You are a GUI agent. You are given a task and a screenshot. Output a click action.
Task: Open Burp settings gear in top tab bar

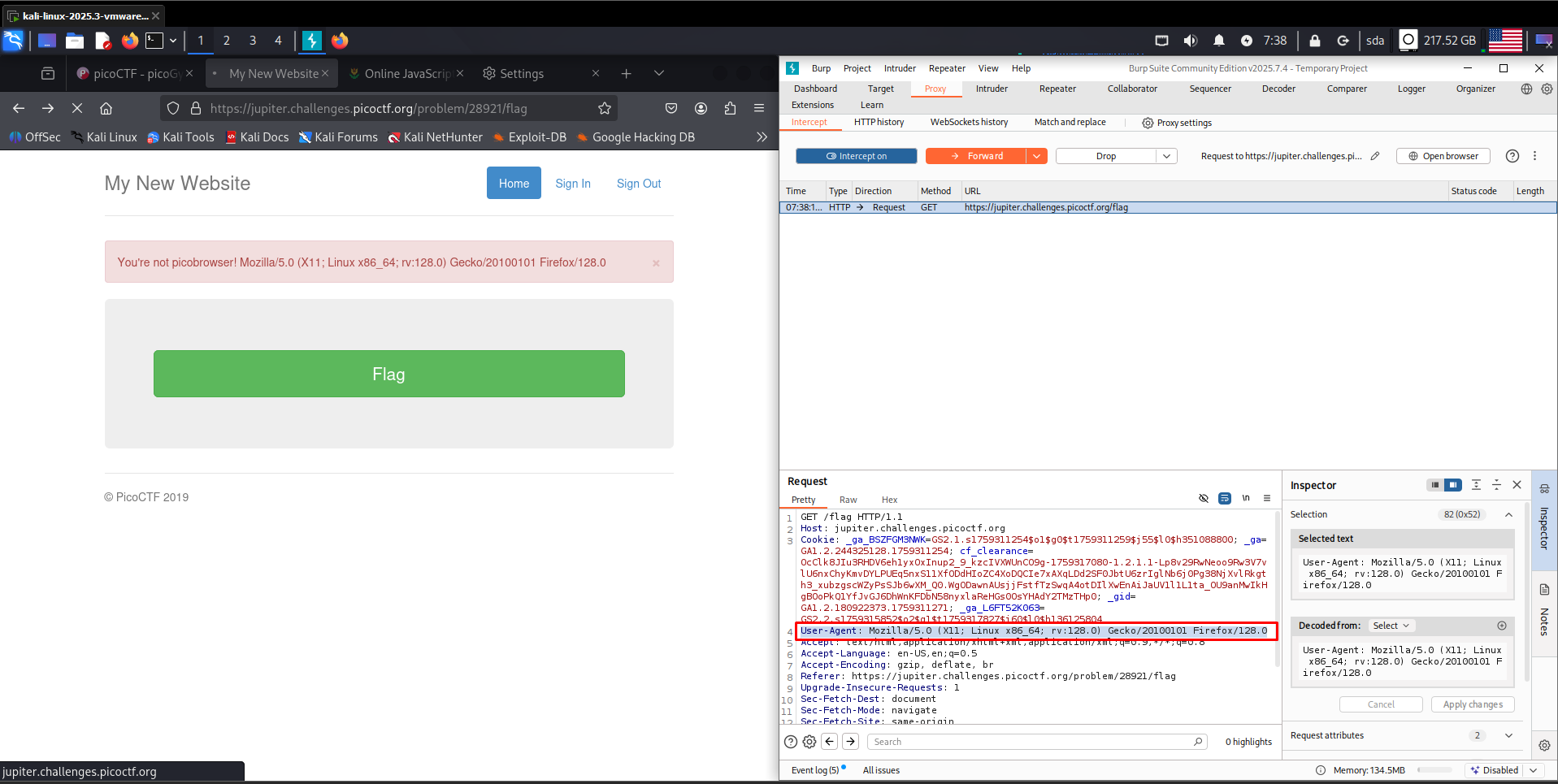pos(1547,89)
